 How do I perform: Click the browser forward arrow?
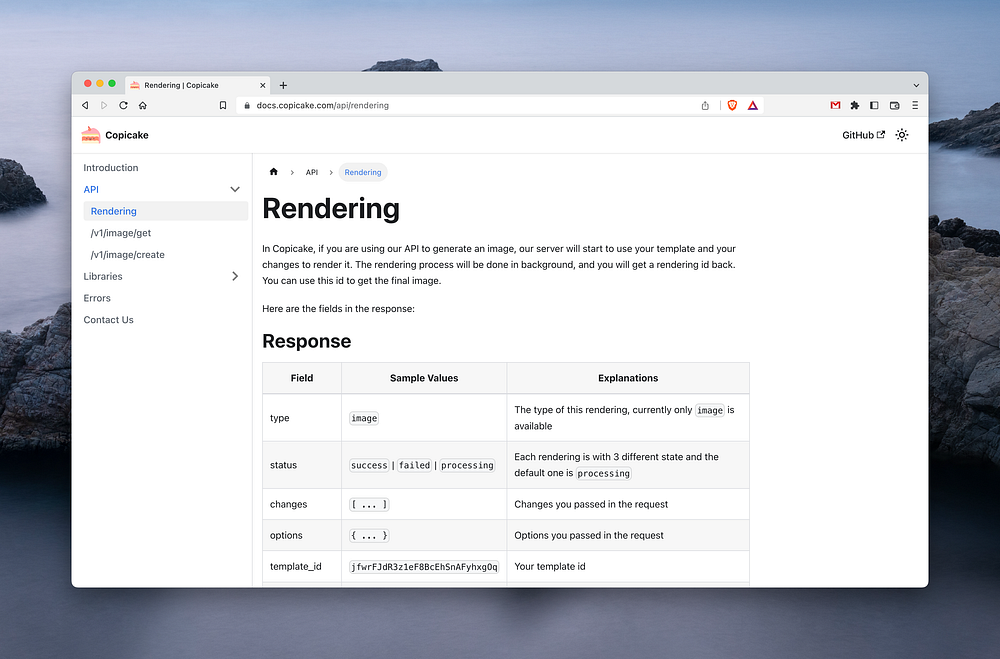pyautogui.click(x=104, y=105)
